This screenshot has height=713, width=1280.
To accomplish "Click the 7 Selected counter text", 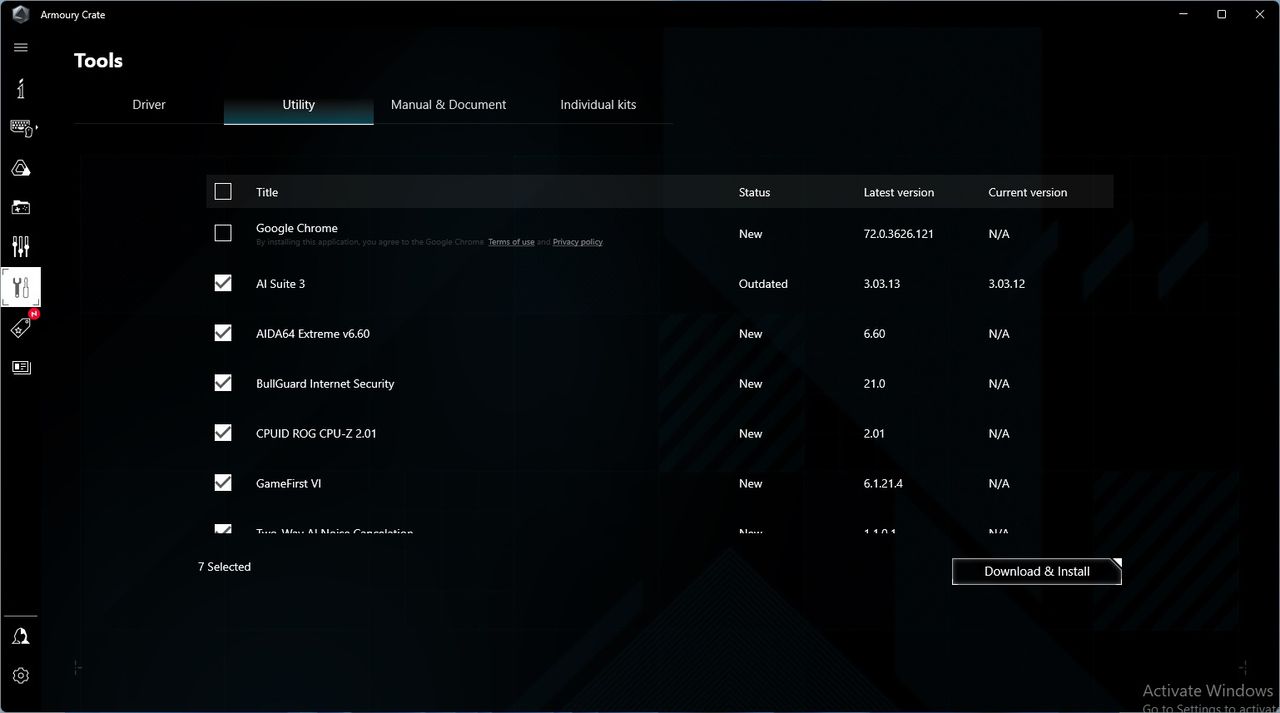I will click(x=224, y=567).
